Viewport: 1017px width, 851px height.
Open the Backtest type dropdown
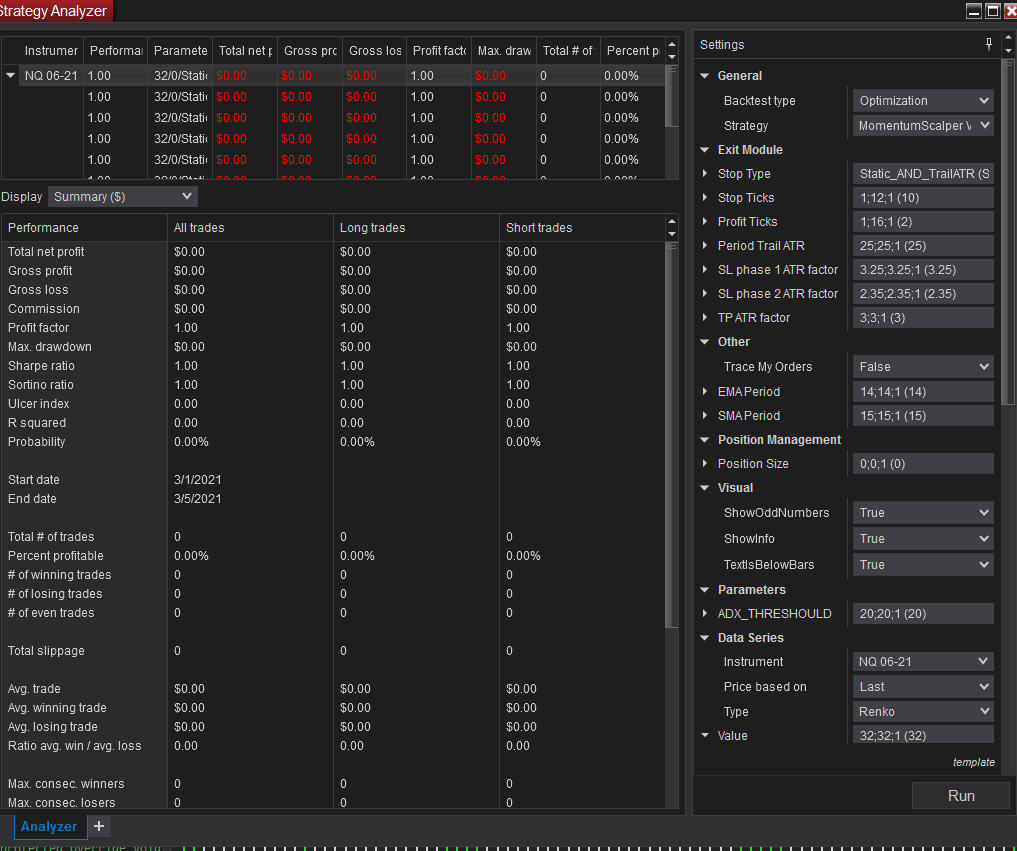[x=923, y=101]
